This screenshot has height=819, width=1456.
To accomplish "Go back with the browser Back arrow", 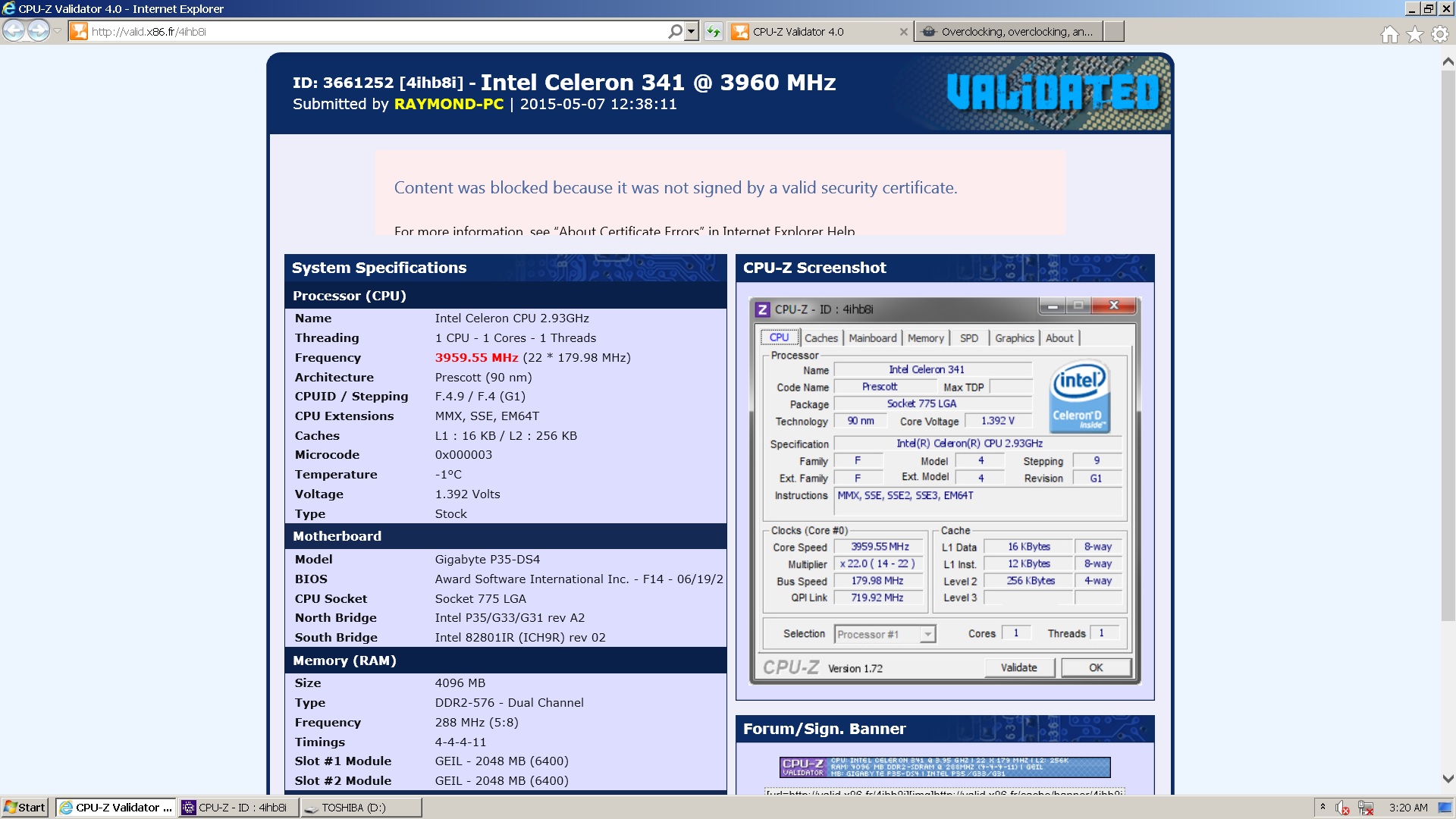I will 14,31.
